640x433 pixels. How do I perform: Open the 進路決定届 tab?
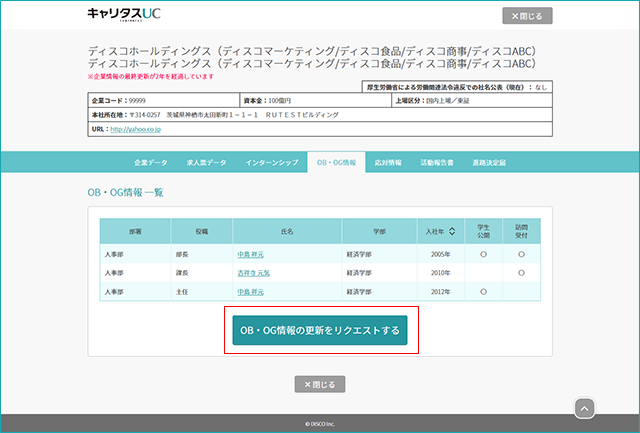[x=489, y=162]
